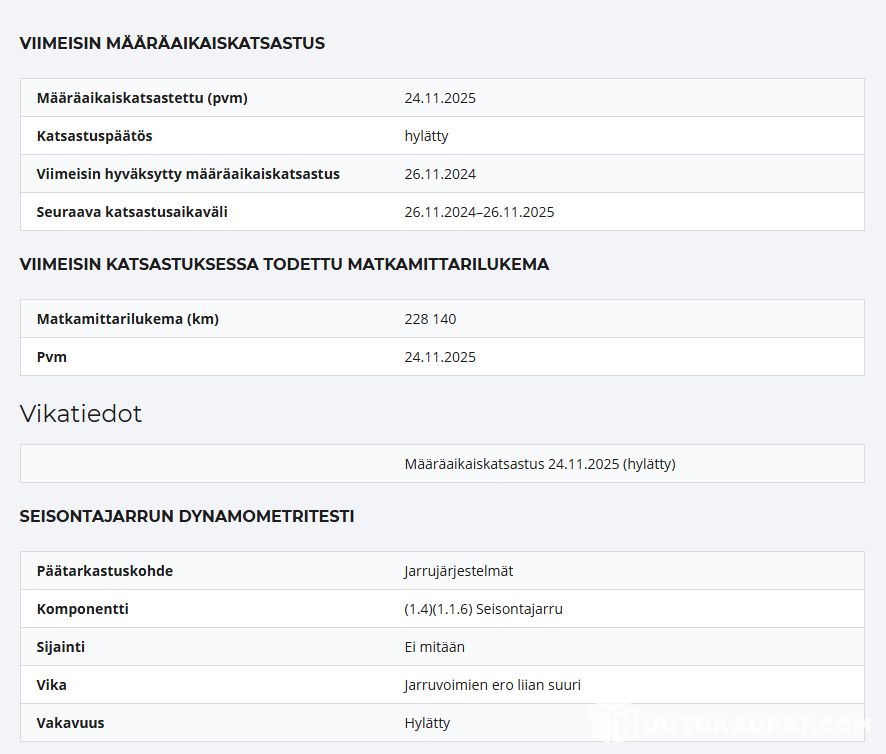Image resolution: width=886 pixels, height=754 pixels.
Task: Click the '(1.4)(1.1.6) Seisontajarru' component value
Action: coord(483,609)
